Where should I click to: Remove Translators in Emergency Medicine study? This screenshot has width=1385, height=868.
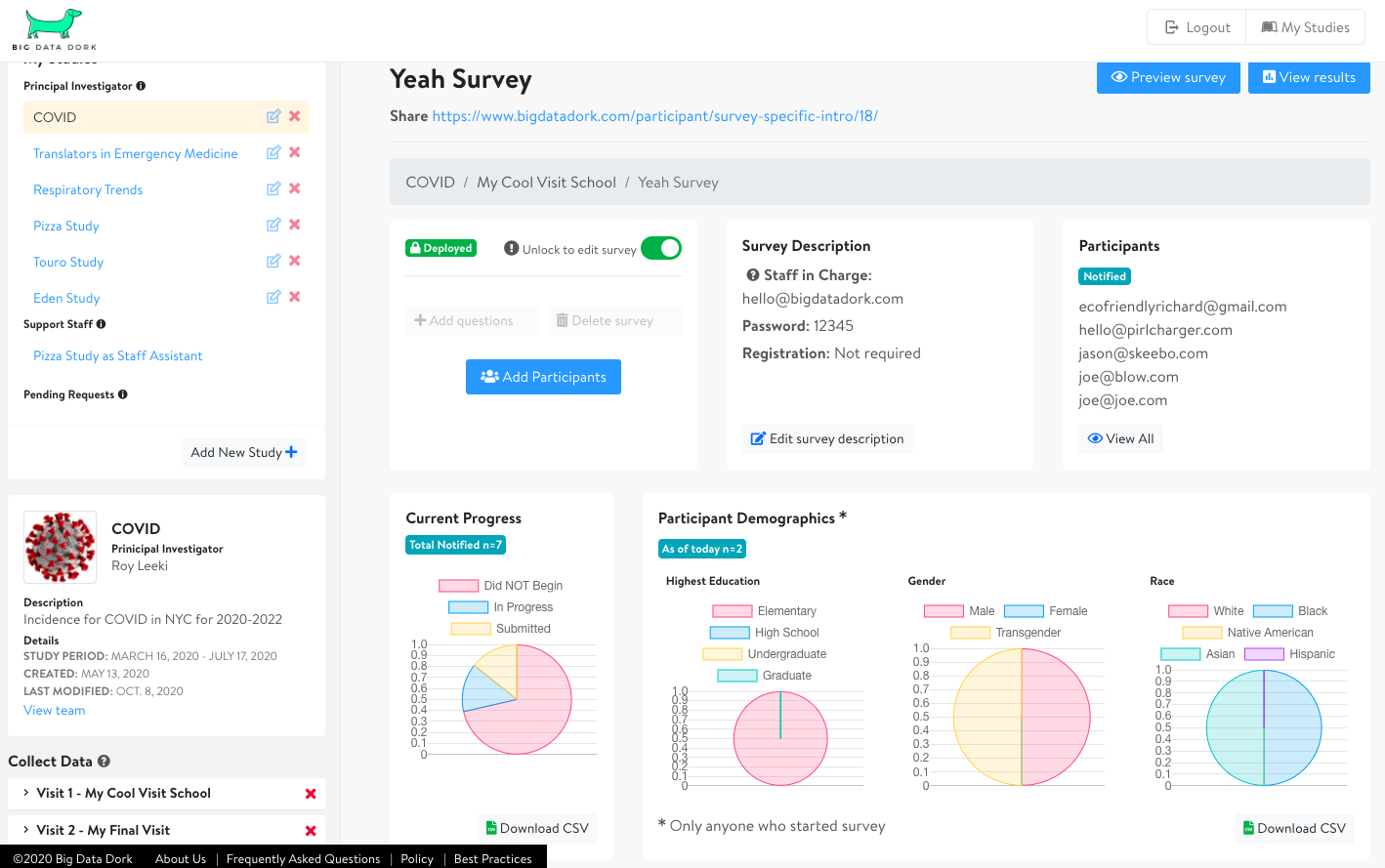coord(295,152)
